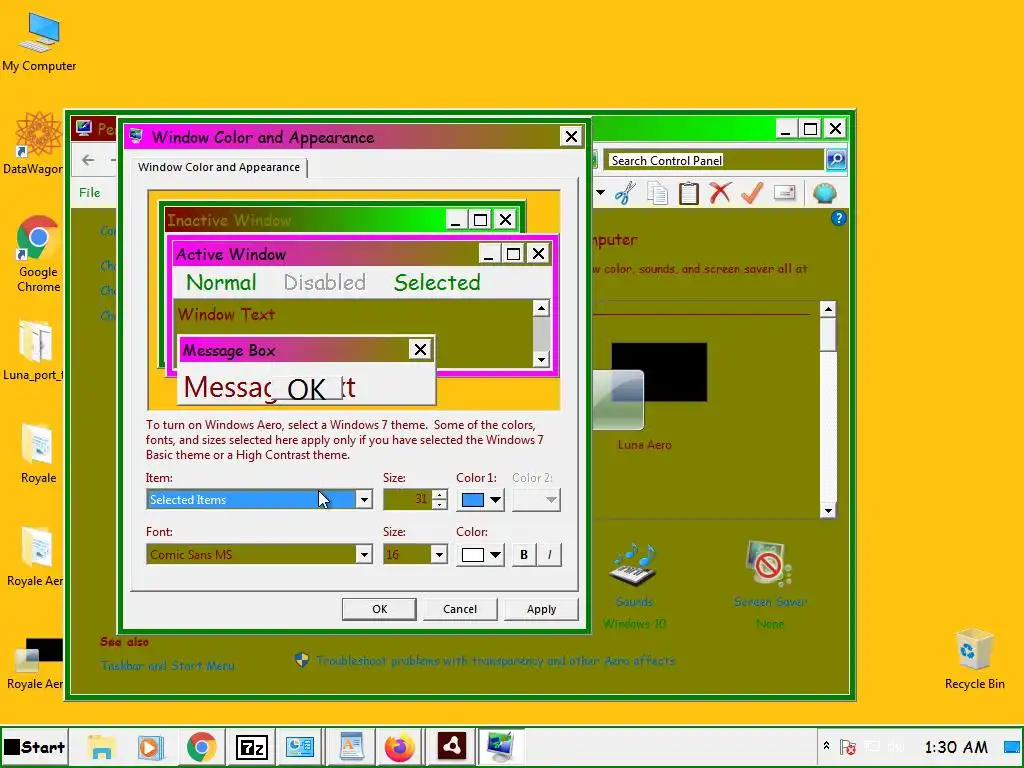The image size is (1024, 768).
Task: Open File Explorer from the taskbar
Action: pyautogui.click(x=101, y=747)
